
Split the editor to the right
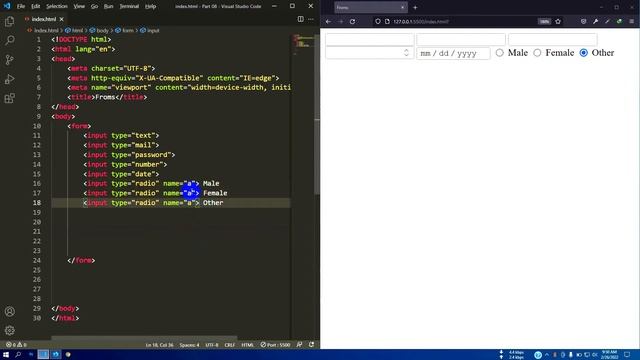(300, 19)
